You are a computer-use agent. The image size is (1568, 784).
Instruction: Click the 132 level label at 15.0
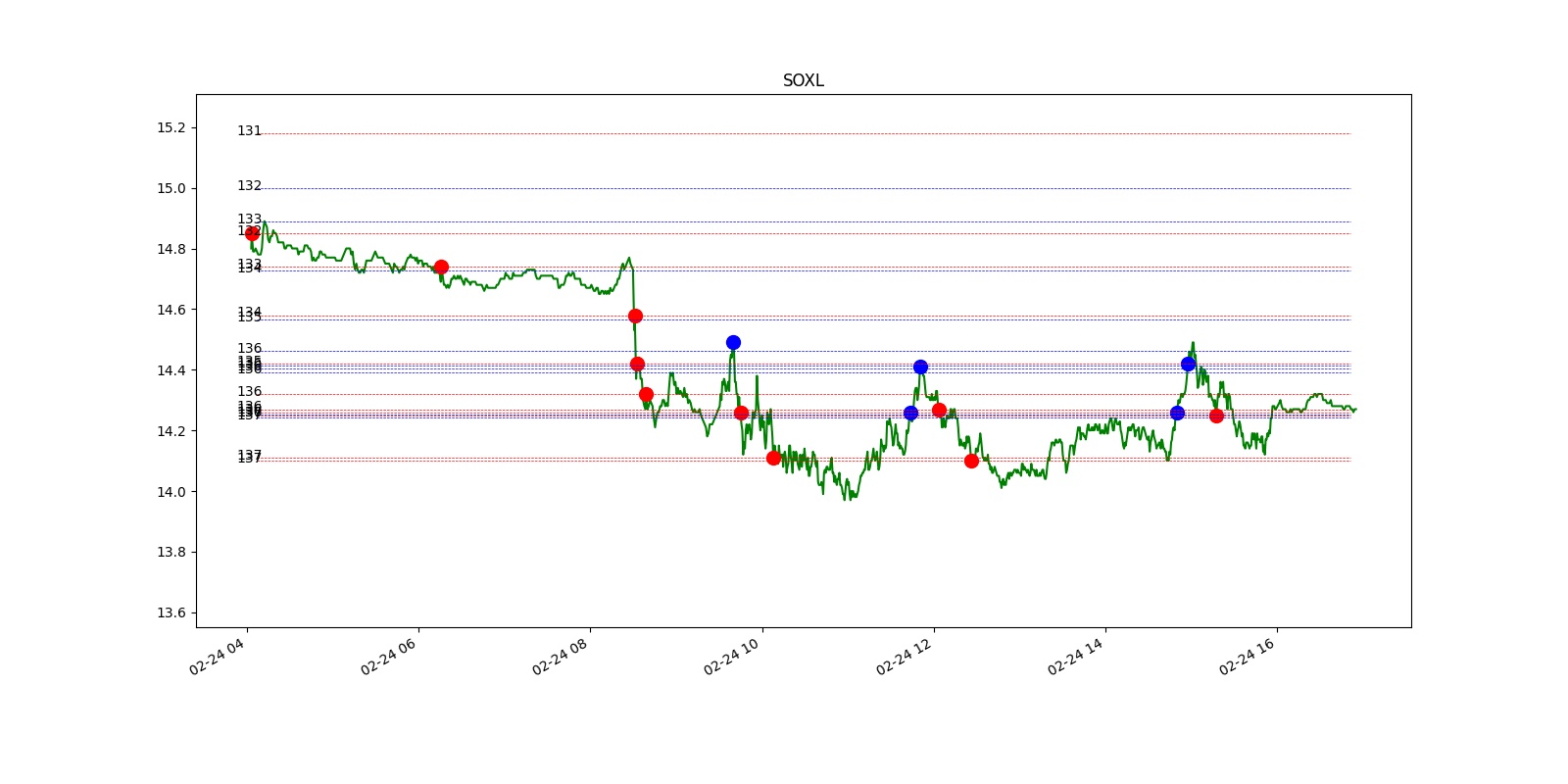[x=249, y=185]
